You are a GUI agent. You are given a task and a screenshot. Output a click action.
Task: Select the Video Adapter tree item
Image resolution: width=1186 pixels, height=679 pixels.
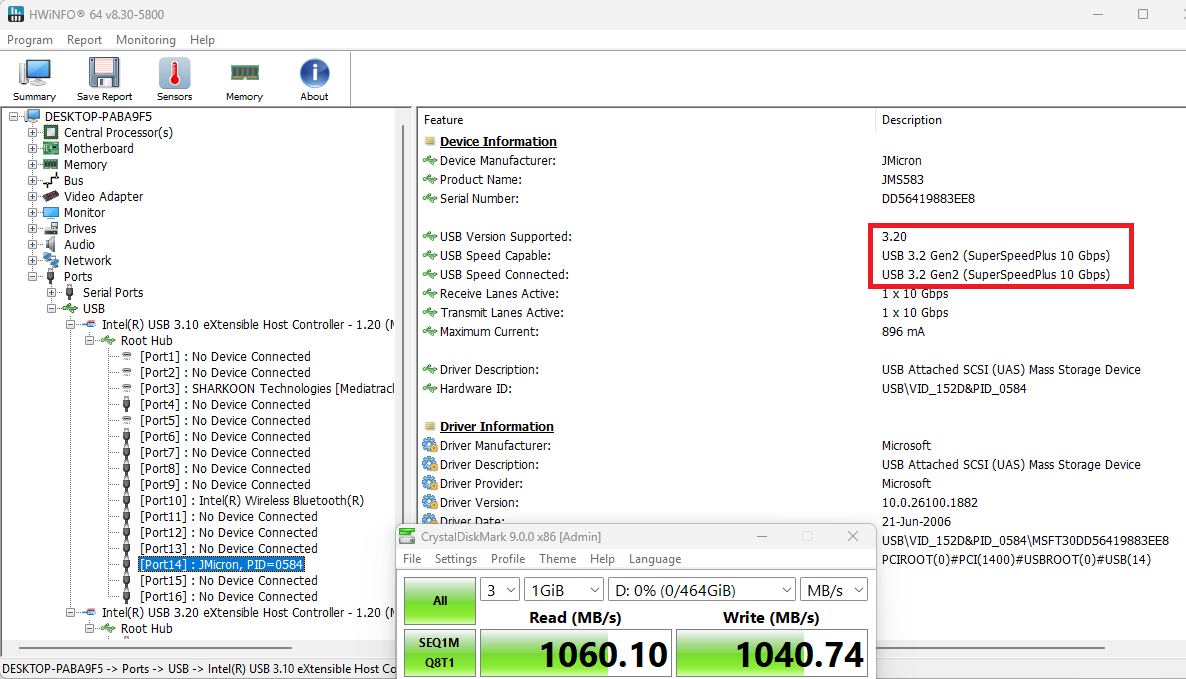(x=103, y=197)
